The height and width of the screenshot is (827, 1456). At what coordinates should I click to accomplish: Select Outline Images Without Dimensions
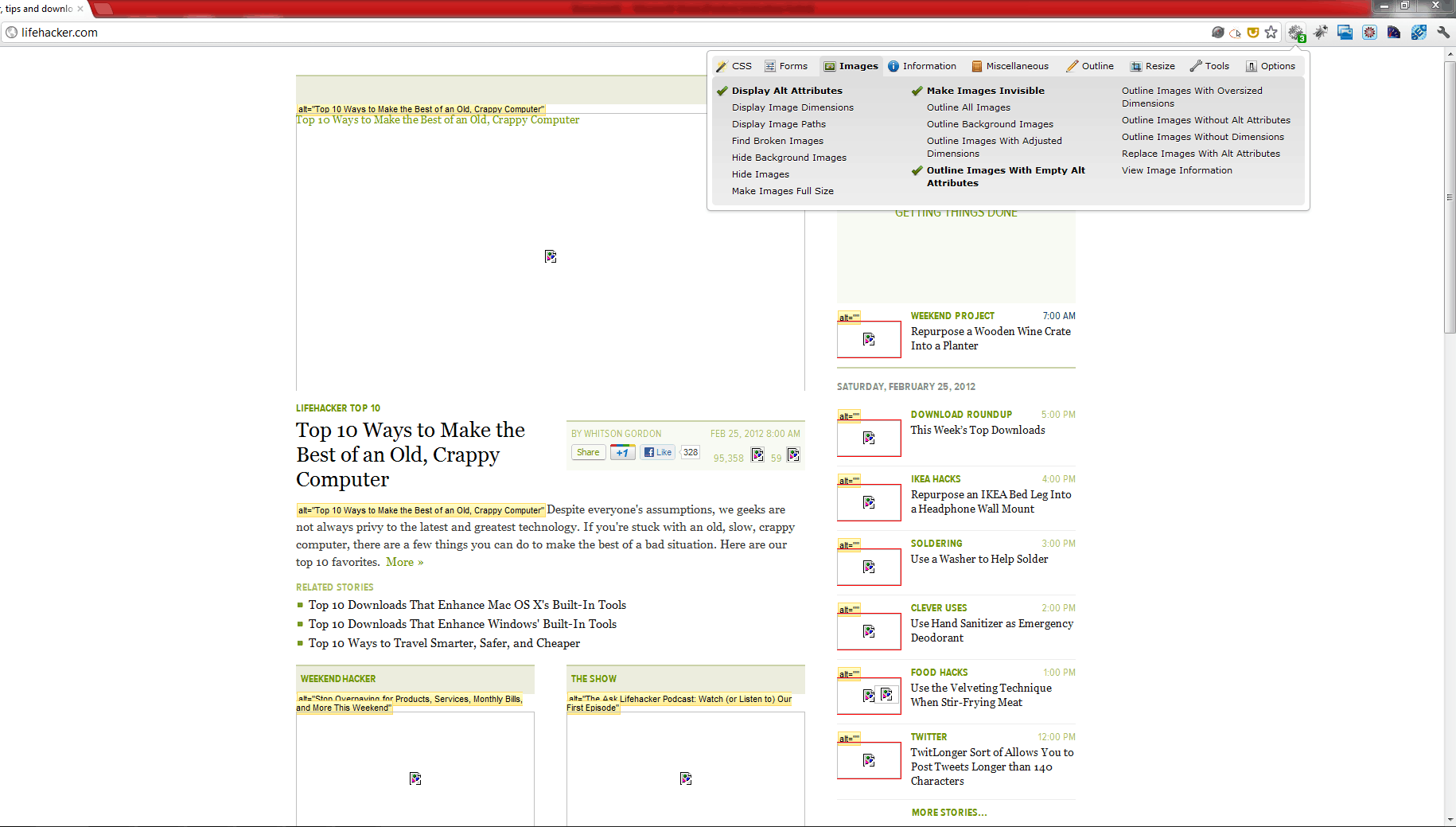click(x=1203, y=137)
